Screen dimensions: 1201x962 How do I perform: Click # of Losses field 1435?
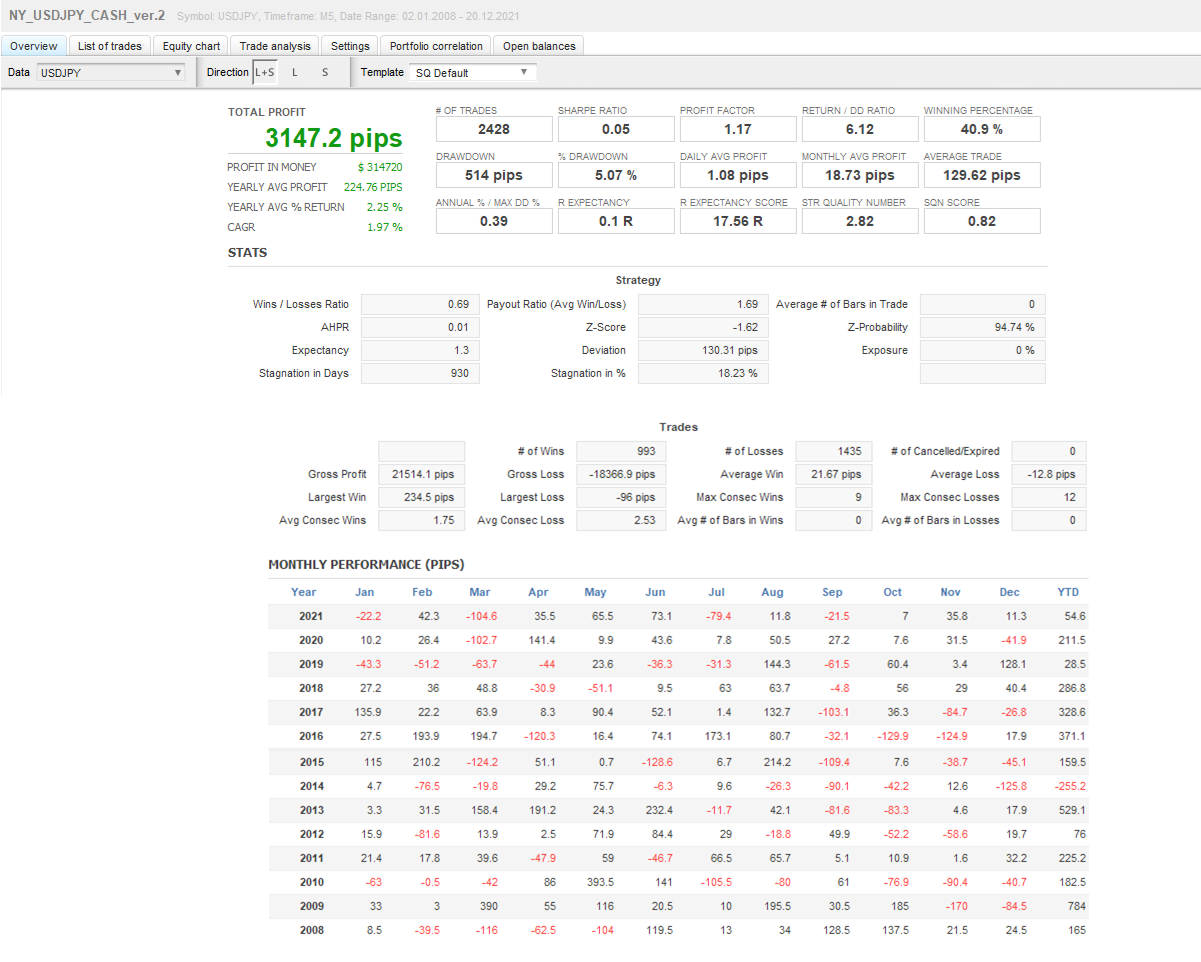[834, 451]
